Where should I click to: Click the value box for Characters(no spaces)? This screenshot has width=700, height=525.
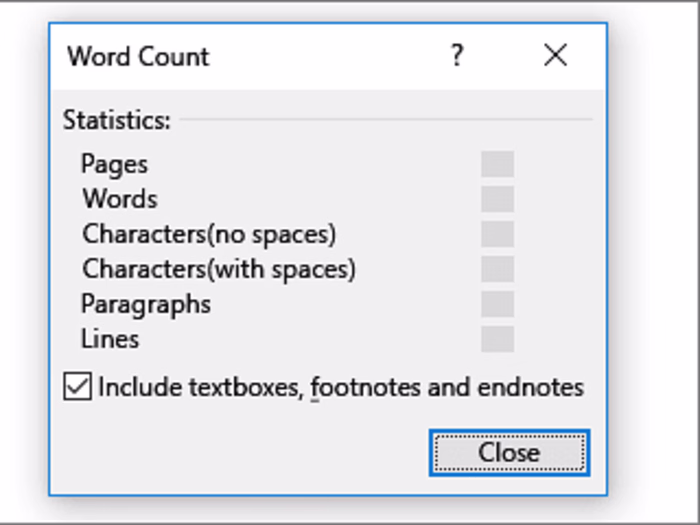point(497,234)
